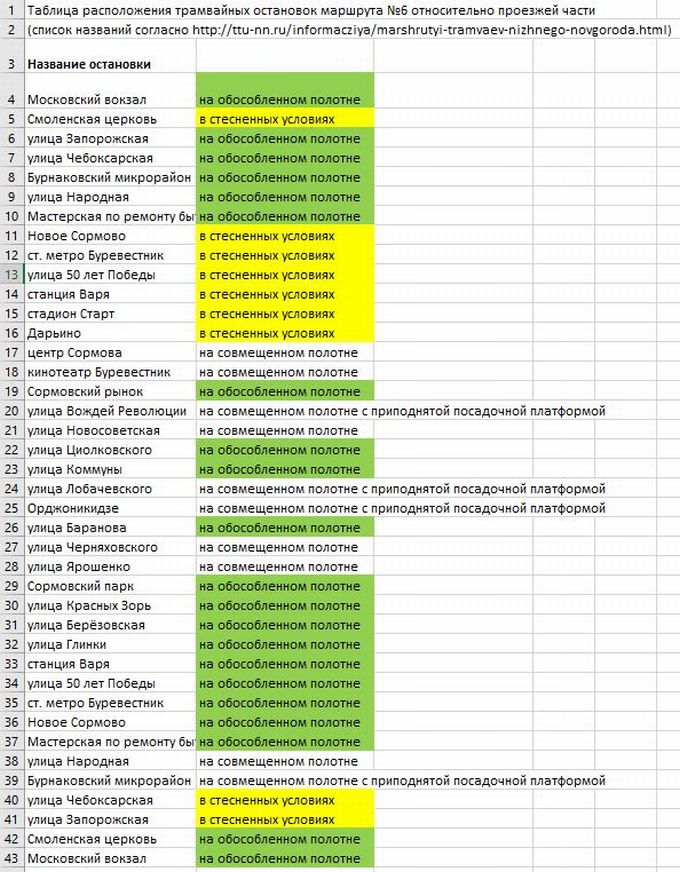Select 'улица Вождей Революции' cell
This screenshot has height=872, width=680.
point(110,411)
